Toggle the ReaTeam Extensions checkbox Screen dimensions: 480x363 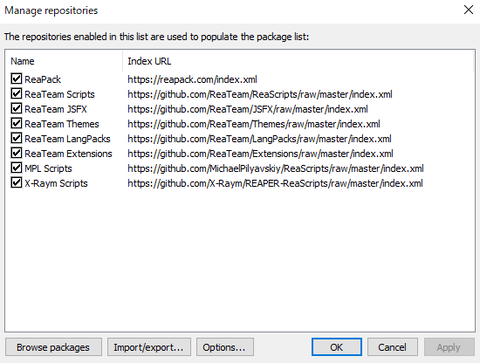[16, 153]
